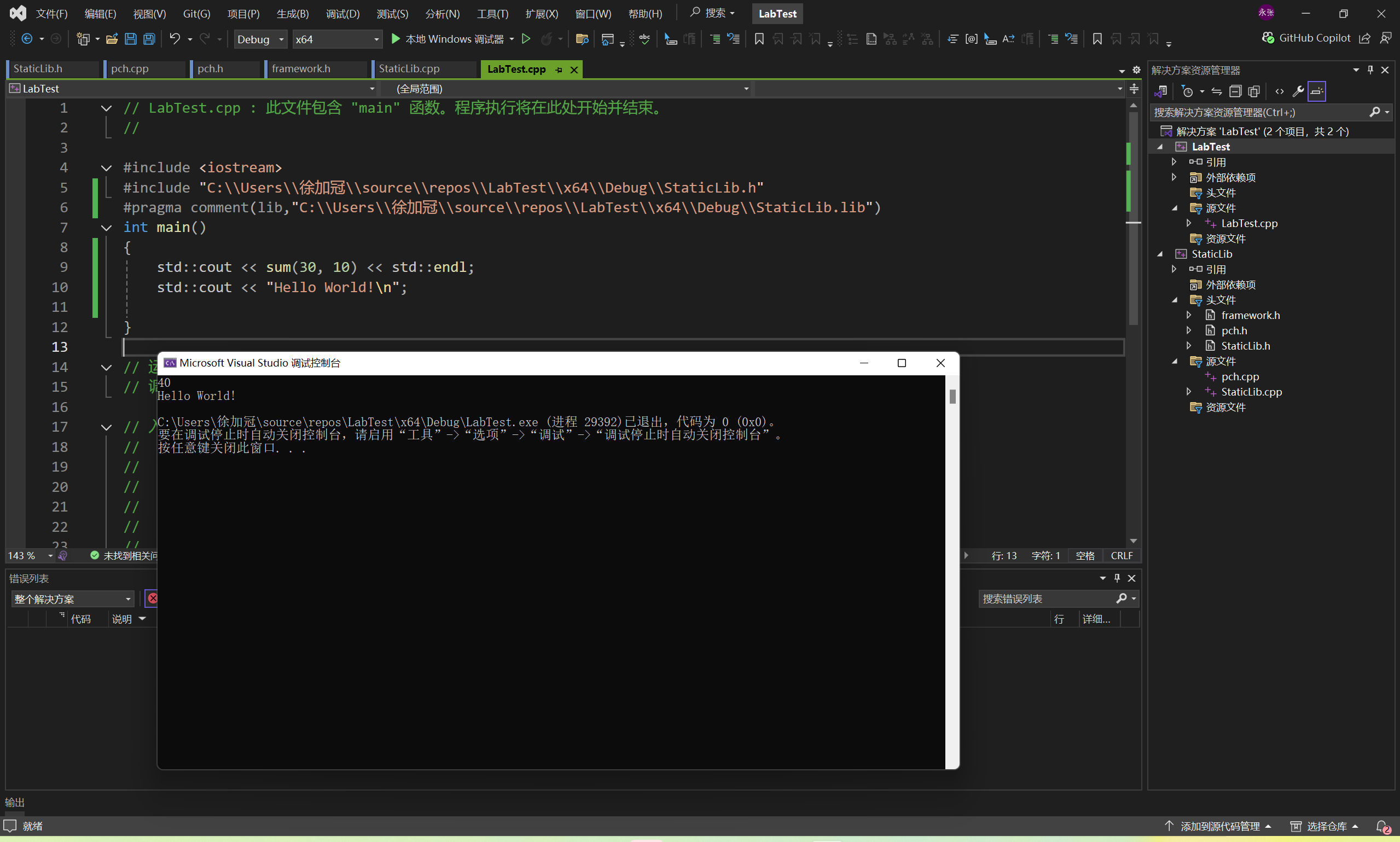Click the debug console vertical scrollbar thumb
Screen dimensions: 1400x842
click(x=952, y=397)
